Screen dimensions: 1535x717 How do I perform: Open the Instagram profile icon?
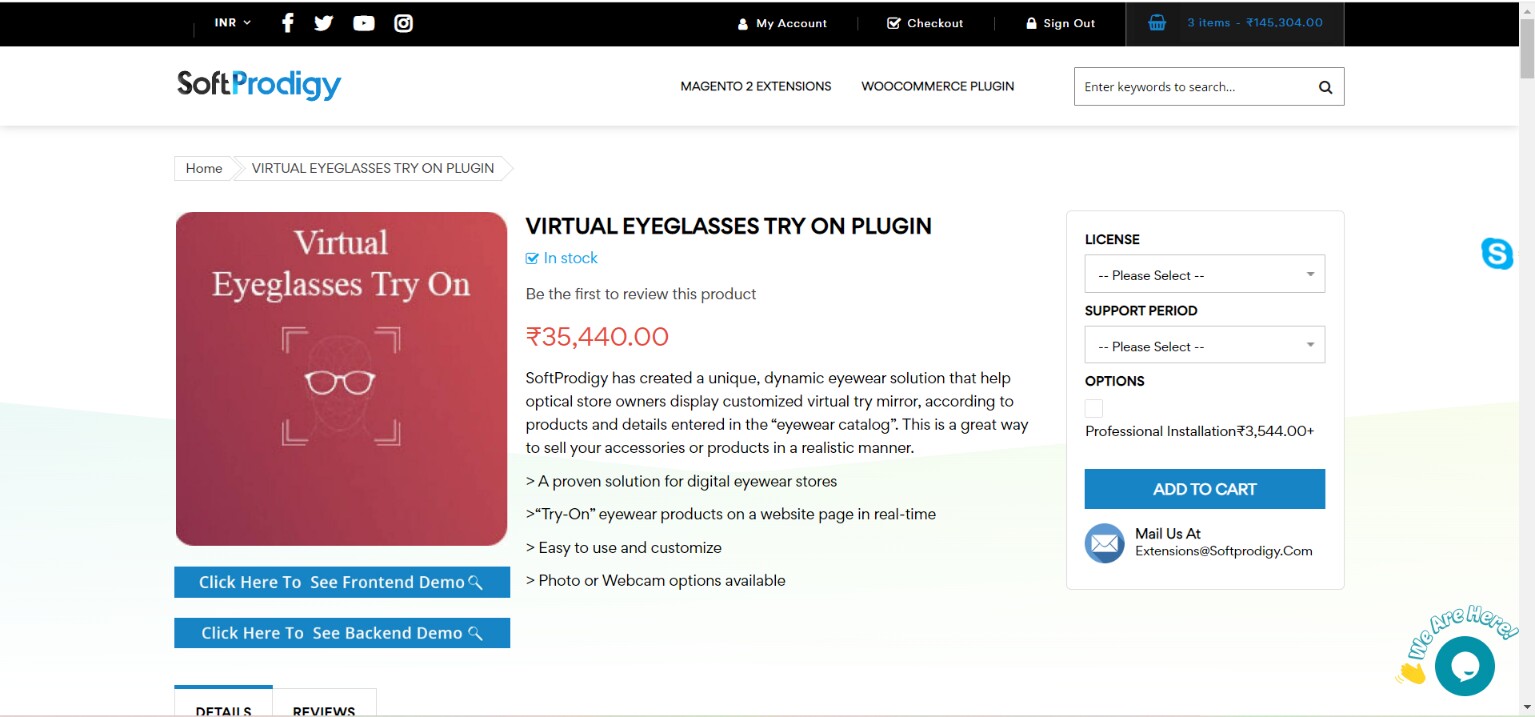point(402,22)
